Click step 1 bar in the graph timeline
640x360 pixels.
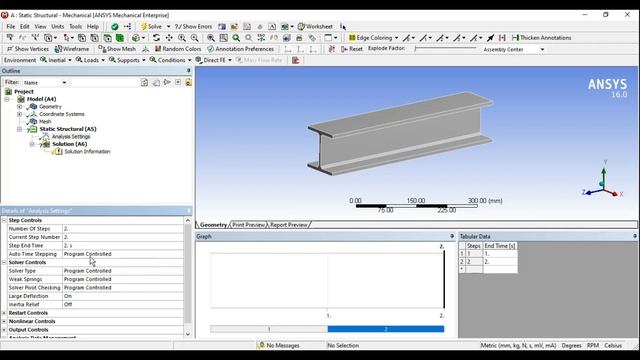pyautogui.click(x=269, y=329)
